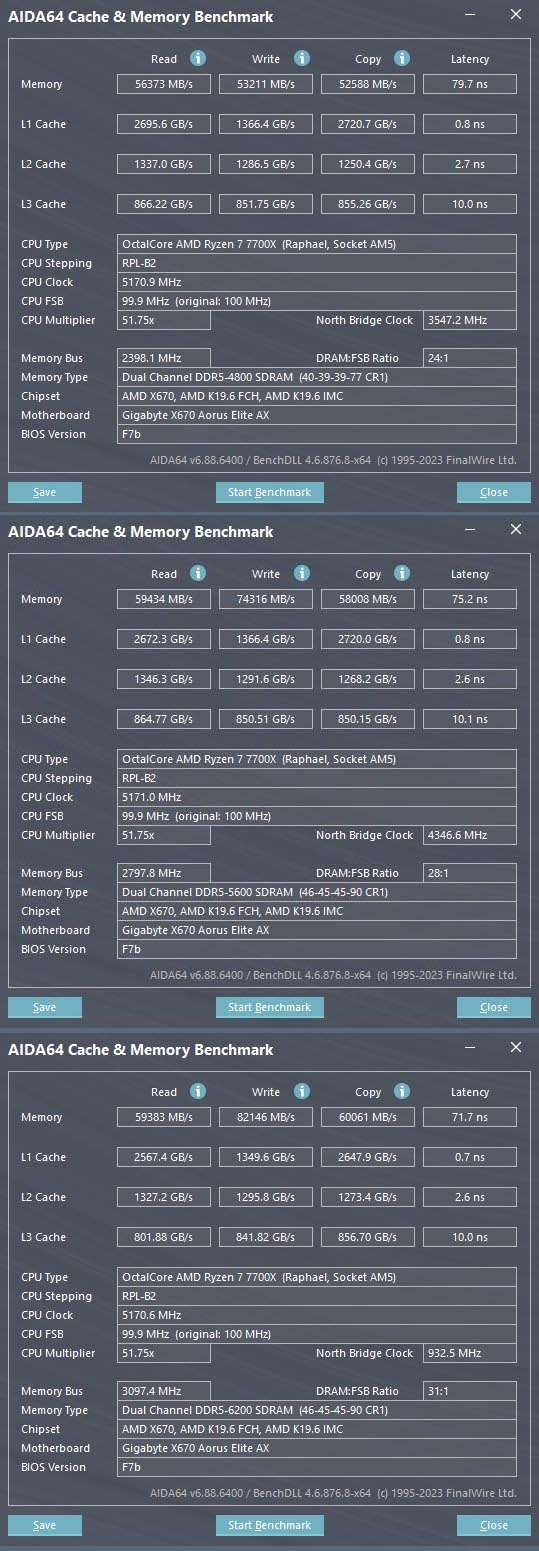Click North Bridge Clock value 3547.2 MHz
Viewport: 539px width, 1551px height.
pyautogui.click(x=470, y=320)
